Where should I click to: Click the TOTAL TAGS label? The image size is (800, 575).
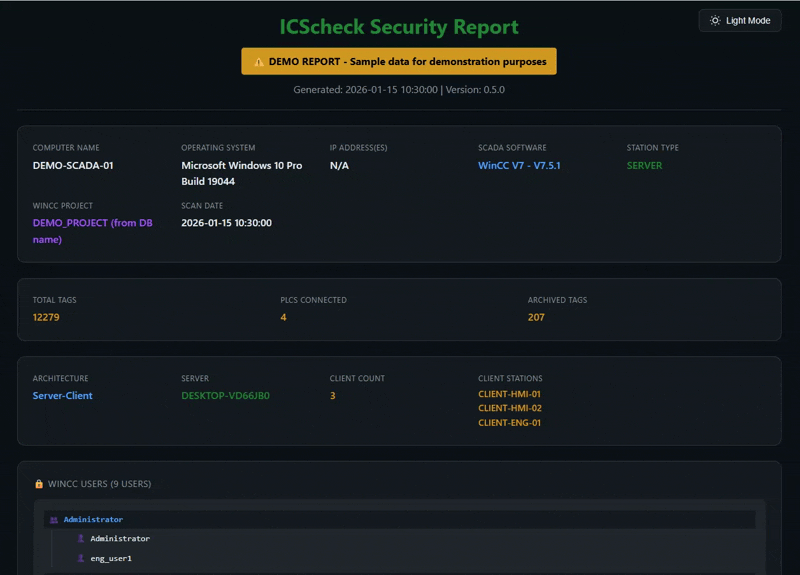(54, 300)
